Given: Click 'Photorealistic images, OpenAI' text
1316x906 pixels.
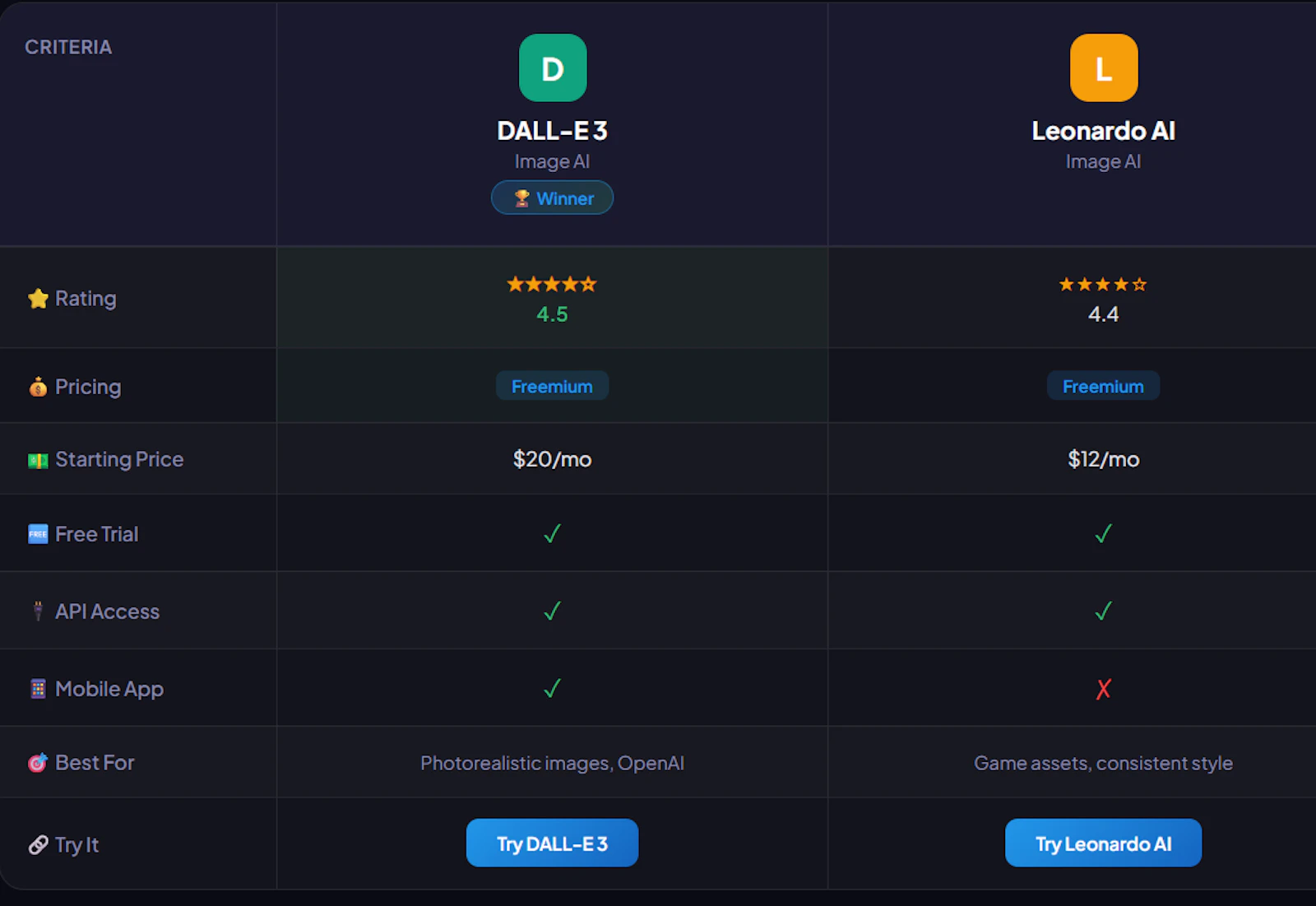Looking at the screenshot, I should [552, 763].
